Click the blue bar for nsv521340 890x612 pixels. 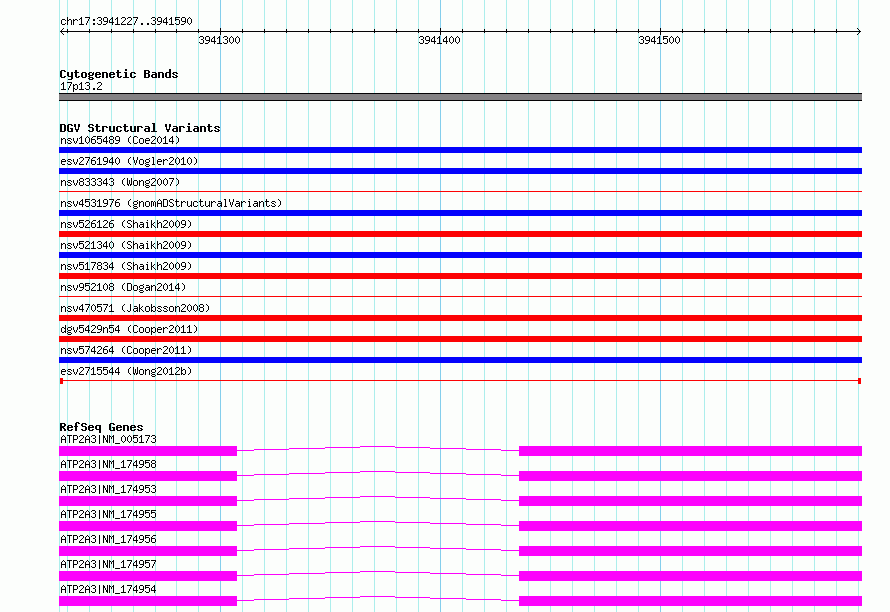pos(460,255)
